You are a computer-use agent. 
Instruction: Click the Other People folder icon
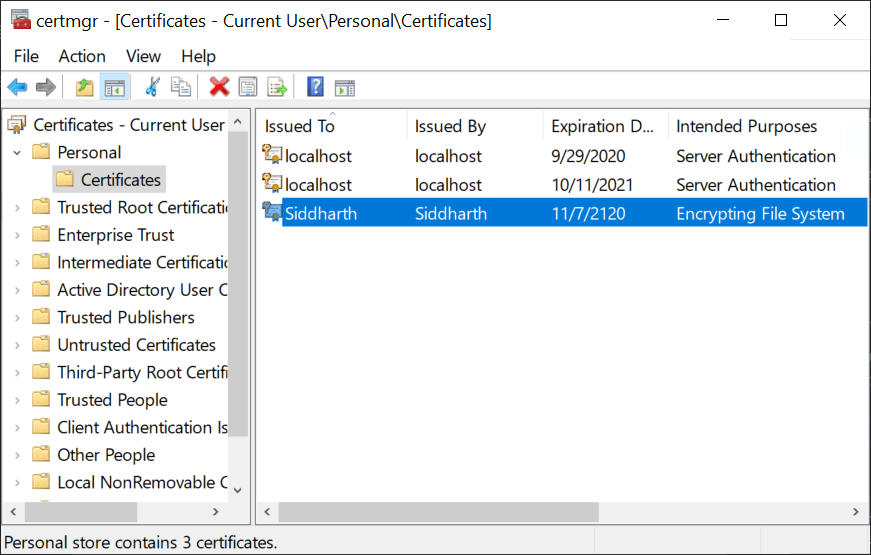[41, 454]
